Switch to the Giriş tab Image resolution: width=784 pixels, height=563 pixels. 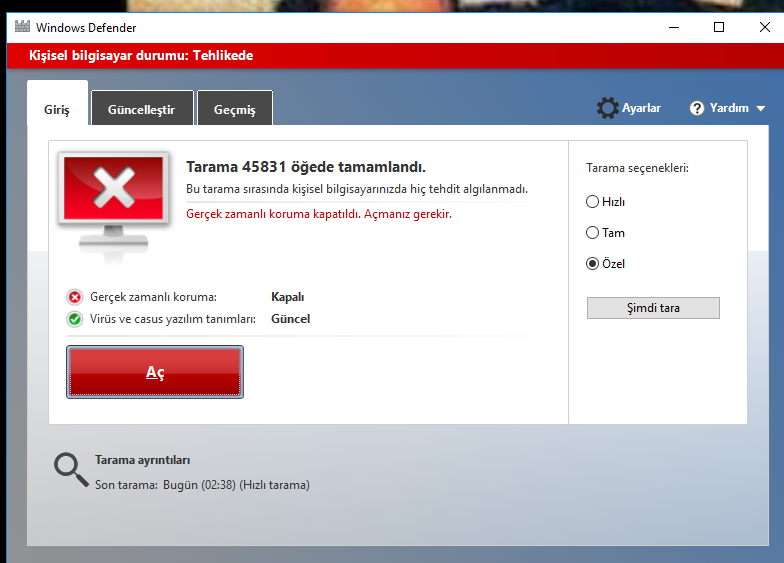(x=57, y=103)
